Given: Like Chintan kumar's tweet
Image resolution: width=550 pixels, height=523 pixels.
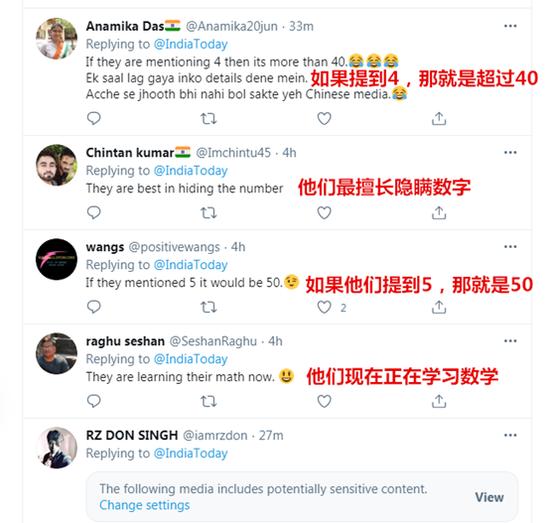Looking at the screenshot, I should click(324, 213).
